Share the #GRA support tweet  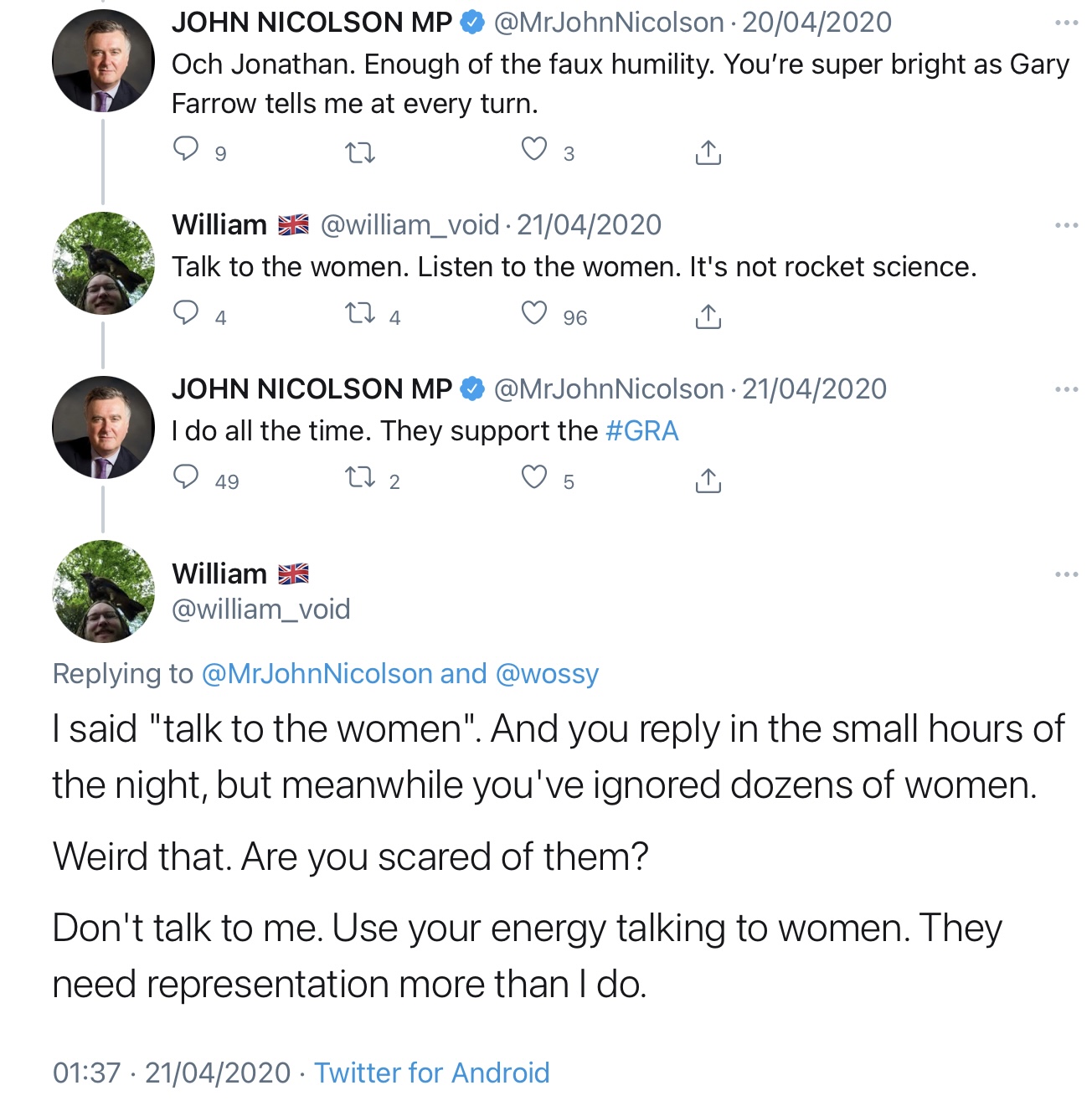[708, 481]
